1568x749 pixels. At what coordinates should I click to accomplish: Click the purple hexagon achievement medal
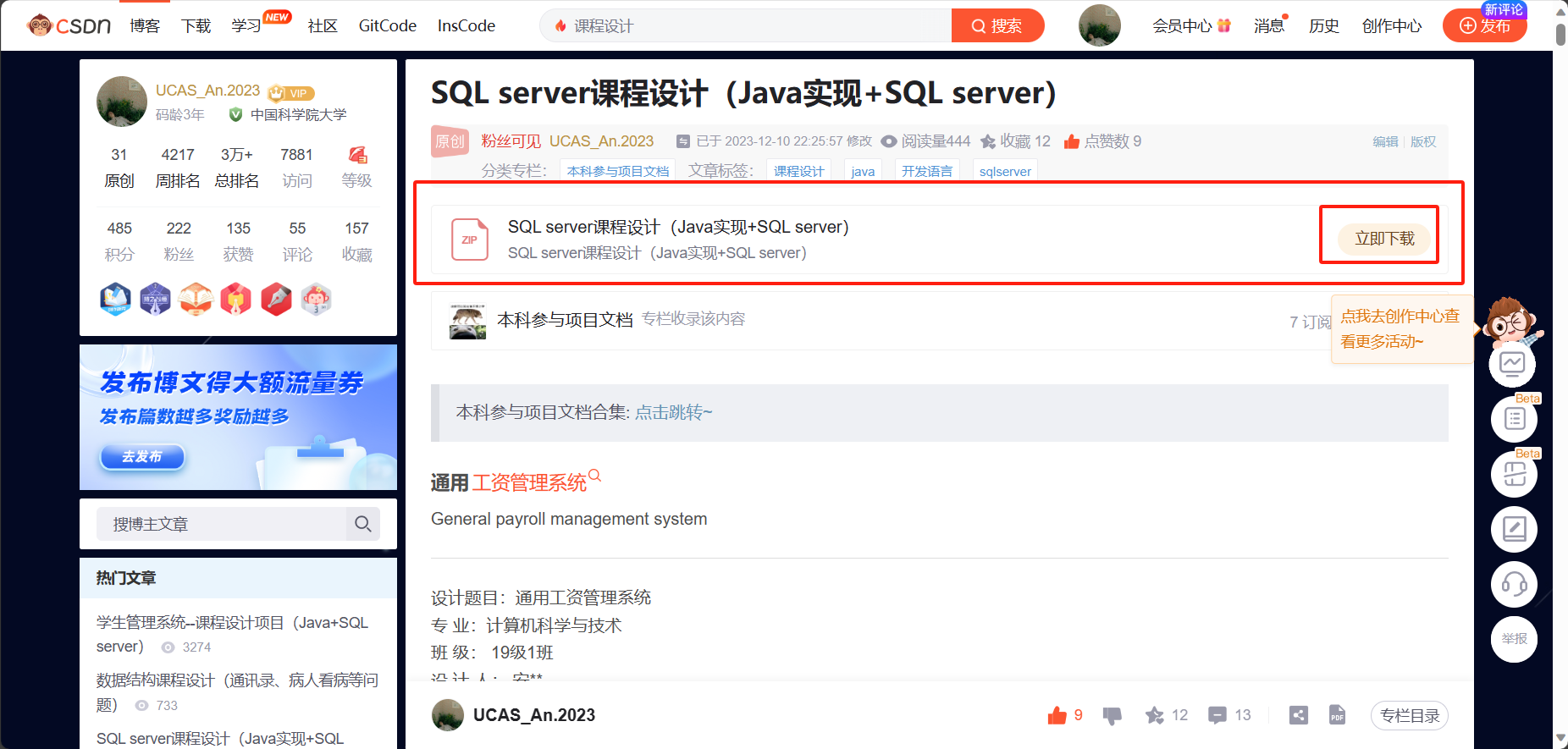click(x=155, y=299)
